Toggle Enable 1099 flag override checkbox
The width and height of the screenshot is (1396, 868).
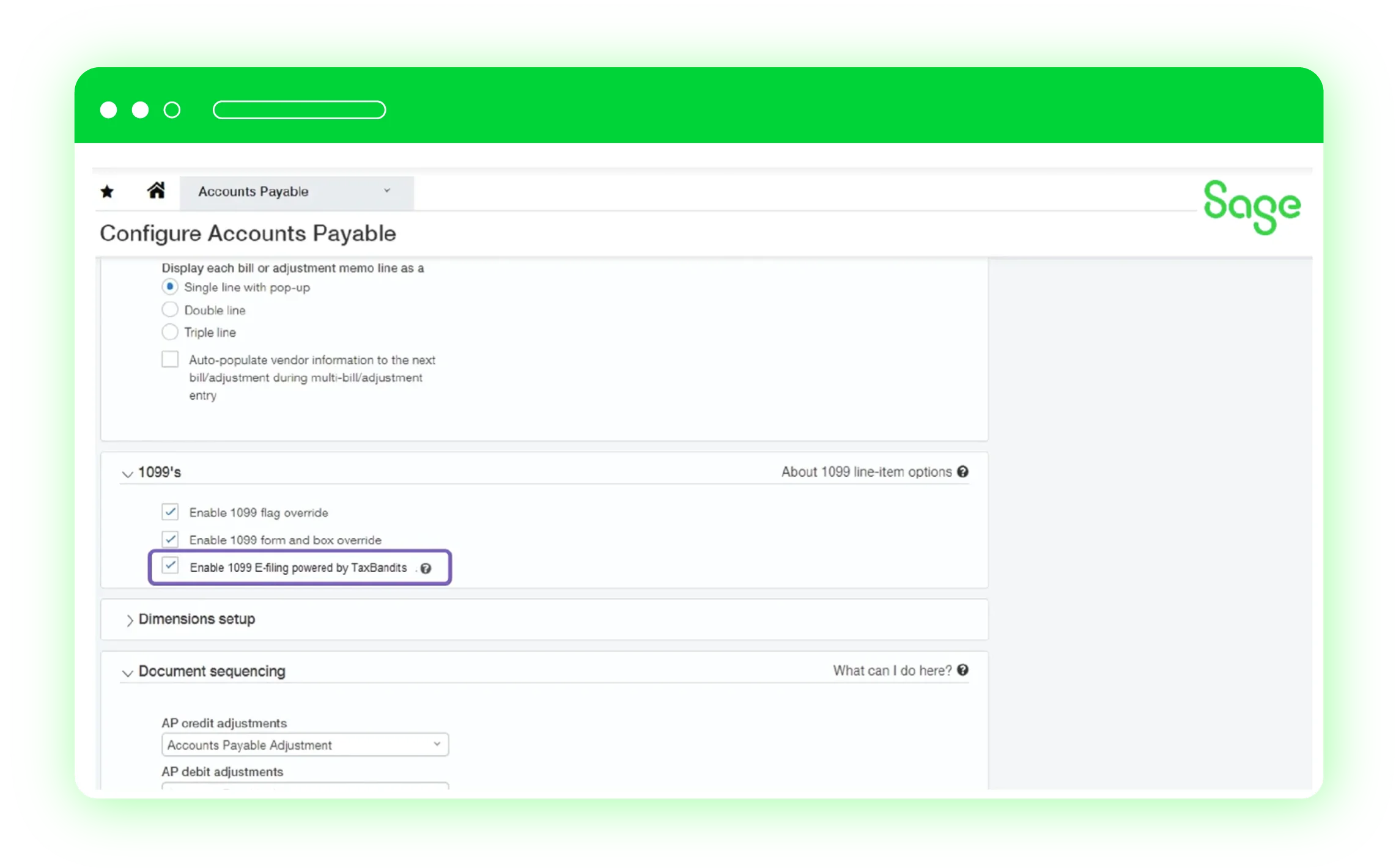169,512
